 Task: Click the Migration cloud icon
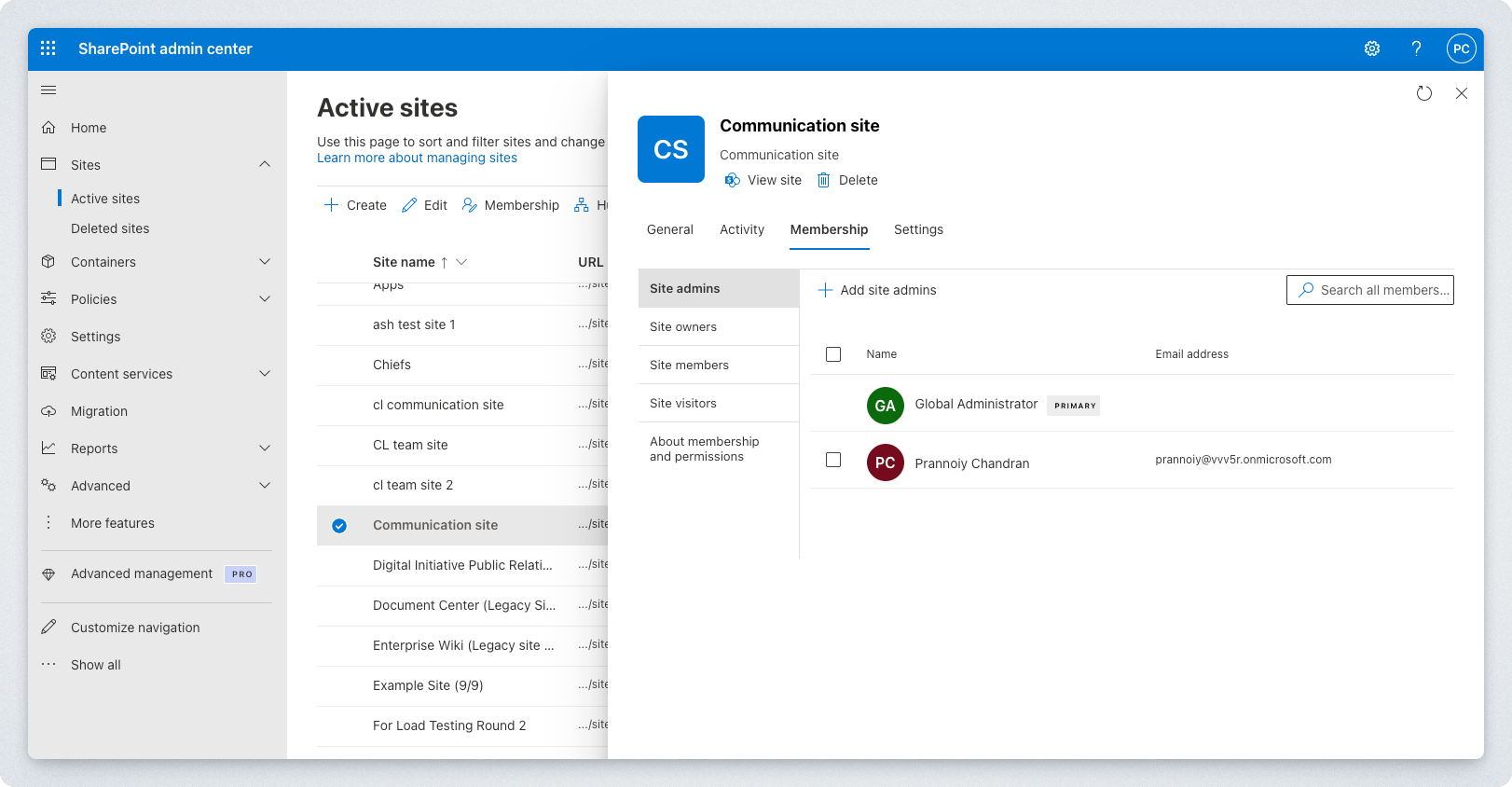(x=48, y=410)
